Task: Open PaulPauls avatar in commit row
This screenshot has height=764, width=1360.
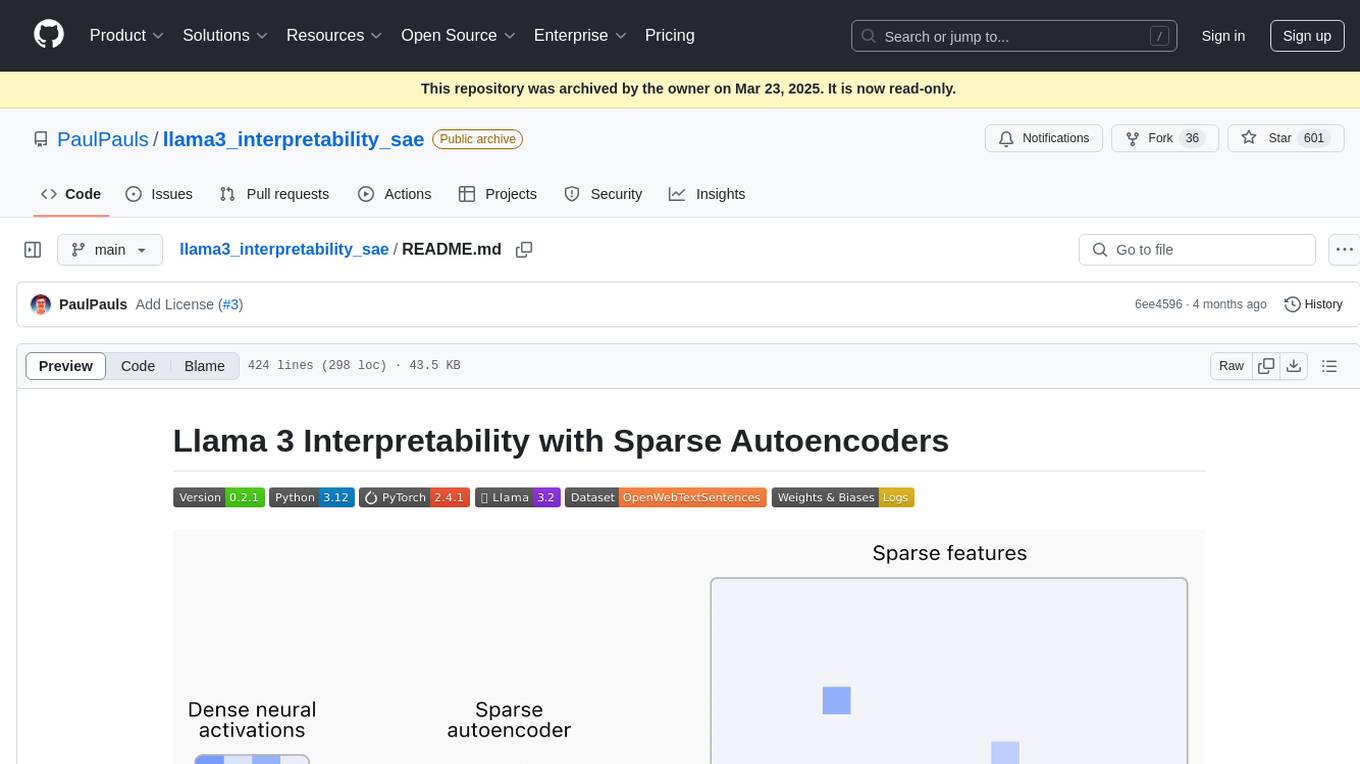Action: (41, 304)
